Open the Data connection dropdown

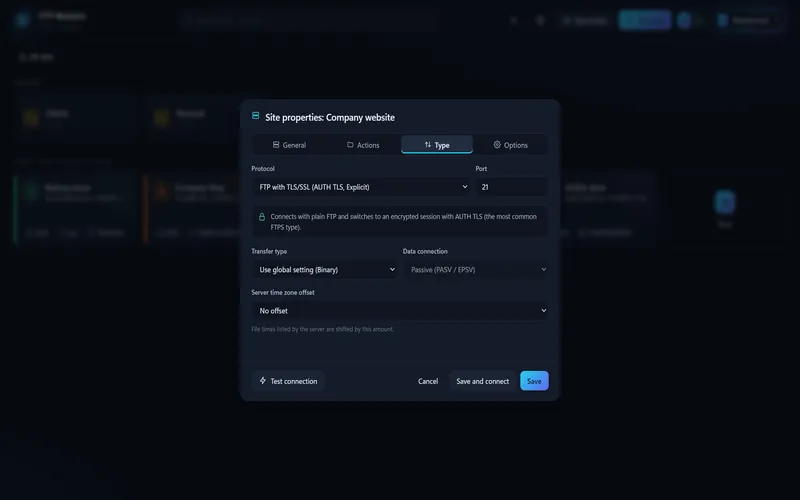tap(476, 269)
